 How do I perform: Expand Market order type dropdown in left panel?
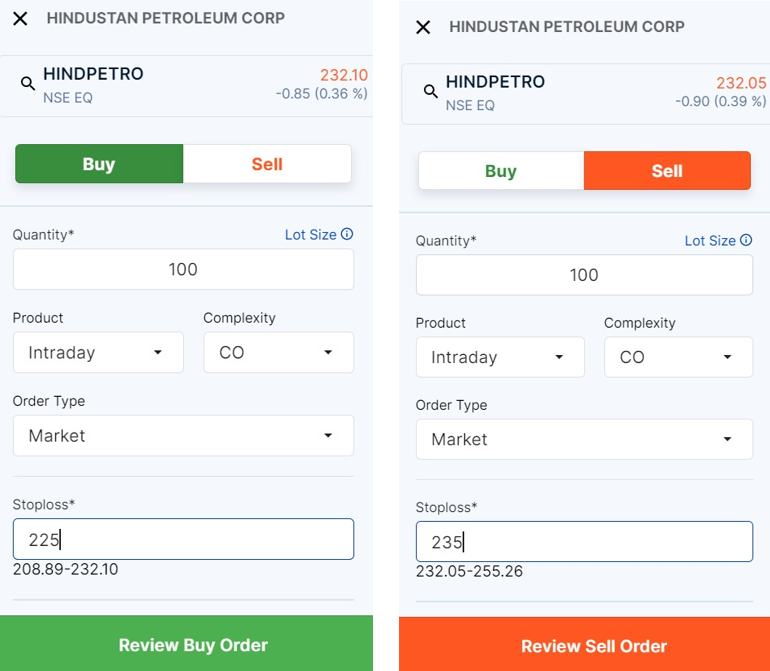click(183, 435)
